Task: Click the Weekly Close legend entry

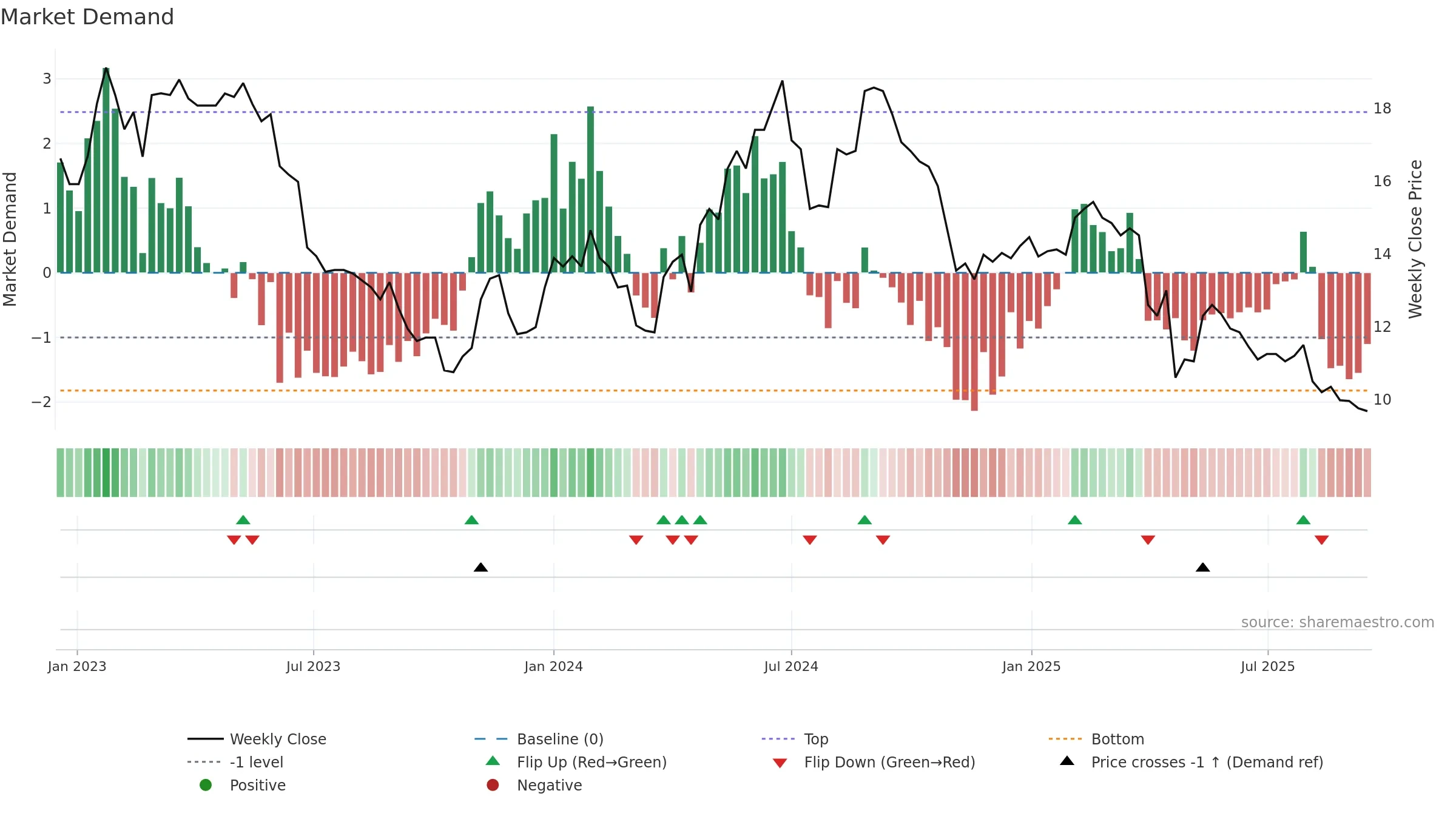Action: click(x=257, y=739)
